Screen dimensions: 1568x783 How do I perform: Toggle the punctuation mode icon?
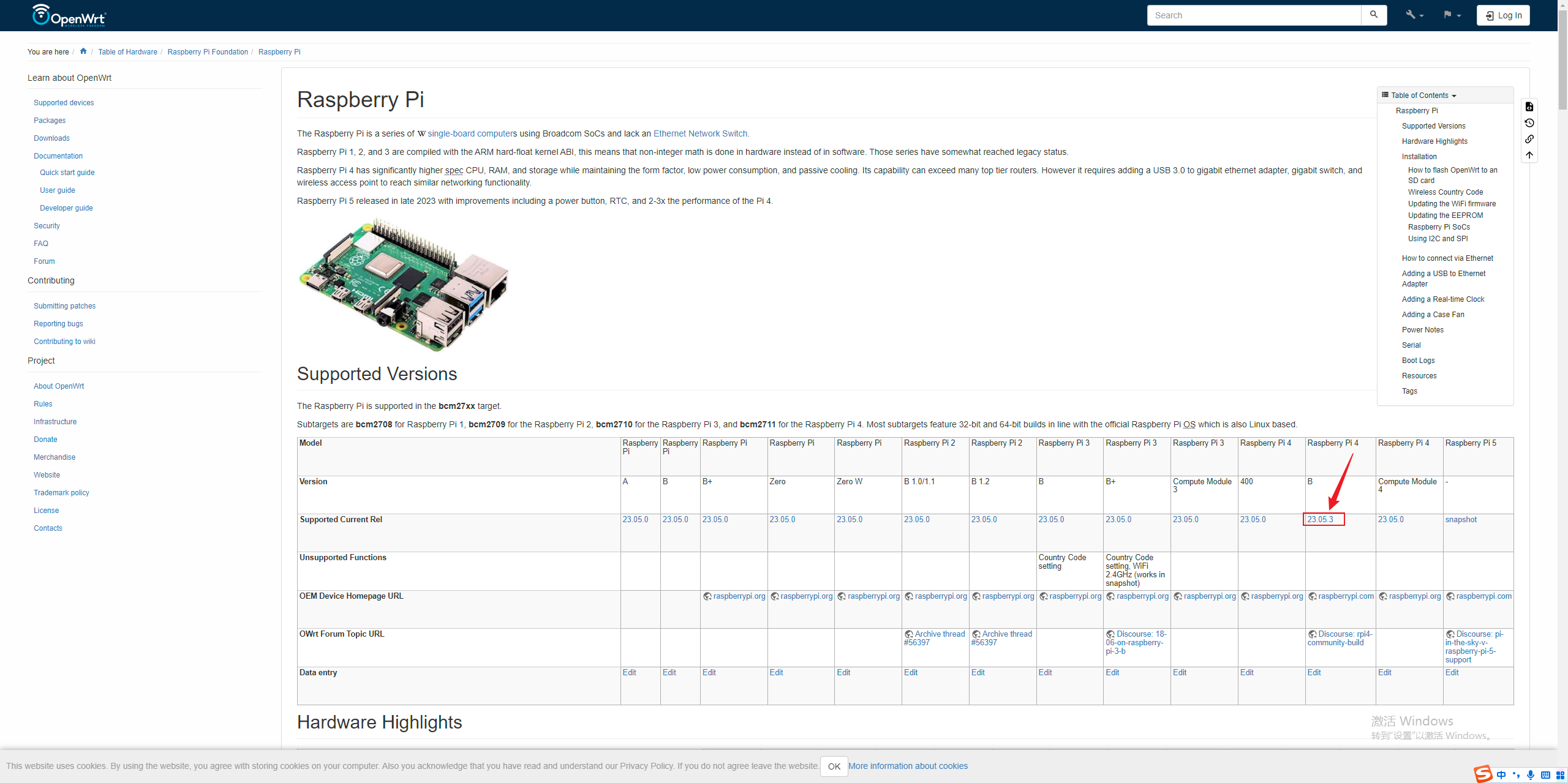tap(1516, 775)
